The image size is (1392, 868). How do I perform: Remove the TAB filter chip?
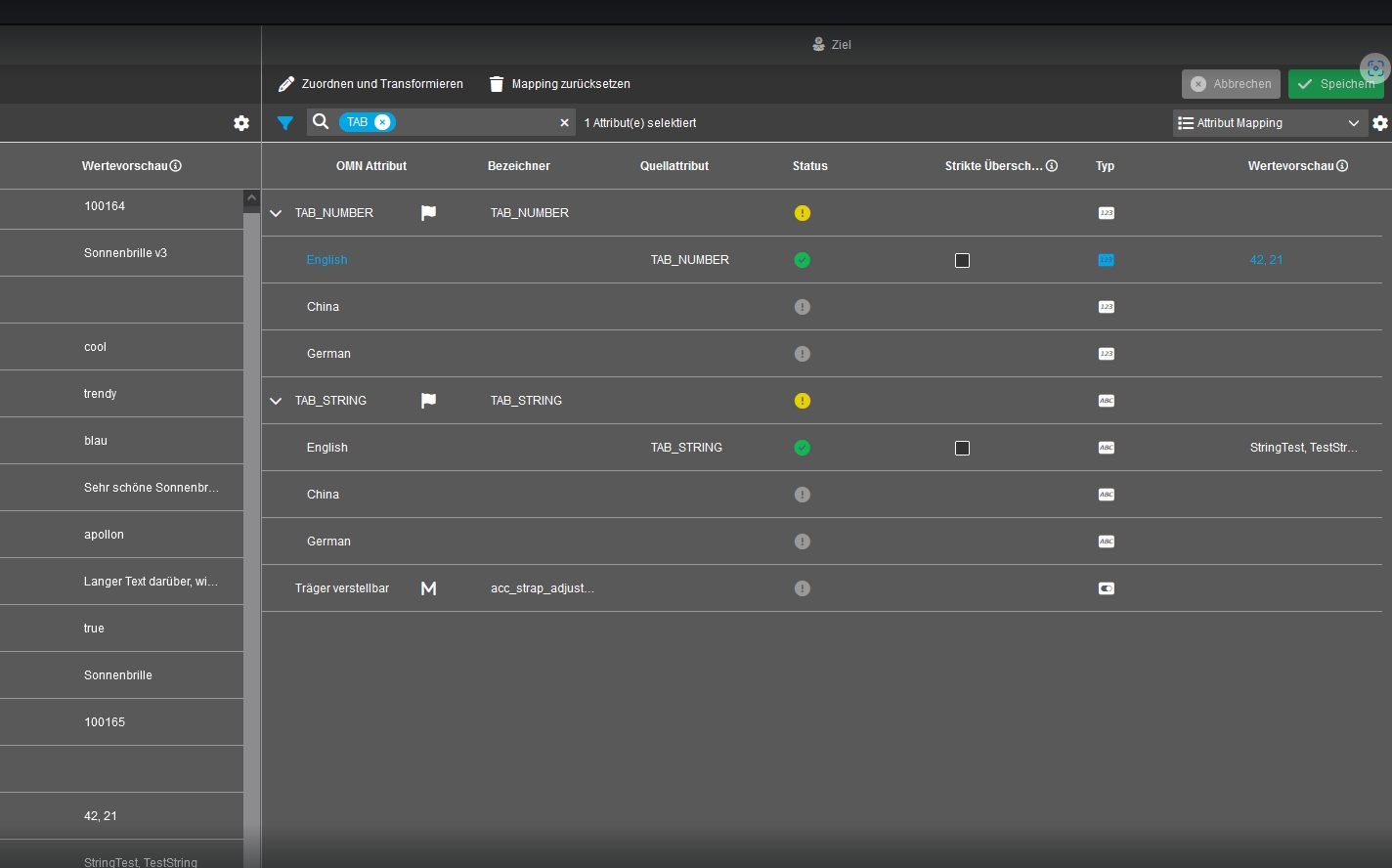[382, 122]
